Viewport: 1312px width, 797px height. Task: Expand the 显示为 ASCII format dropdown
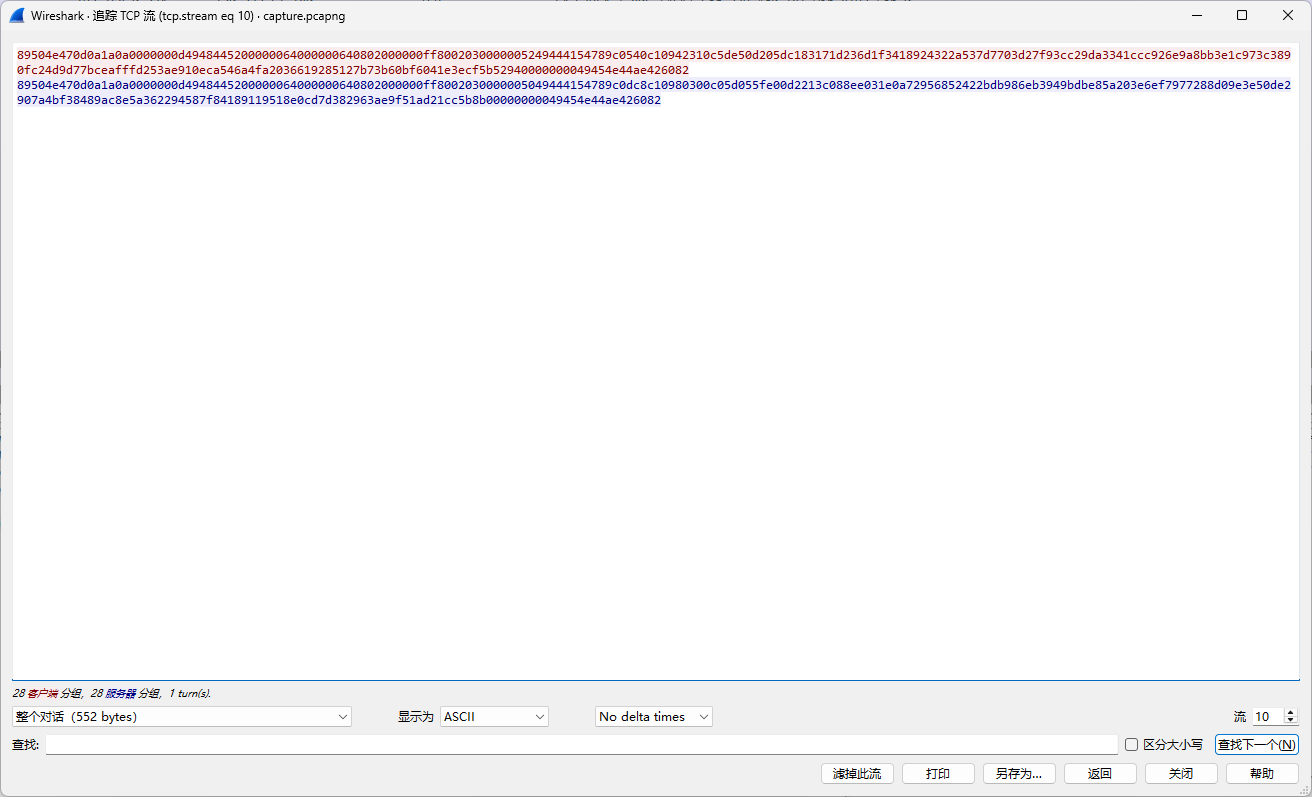(494, 717)
